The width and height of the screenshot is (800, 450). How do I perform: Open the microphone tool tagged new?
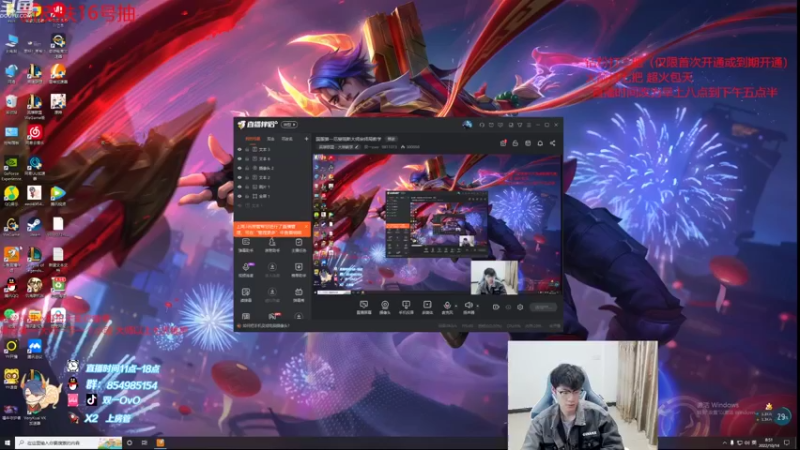click(x=246, y=269)
